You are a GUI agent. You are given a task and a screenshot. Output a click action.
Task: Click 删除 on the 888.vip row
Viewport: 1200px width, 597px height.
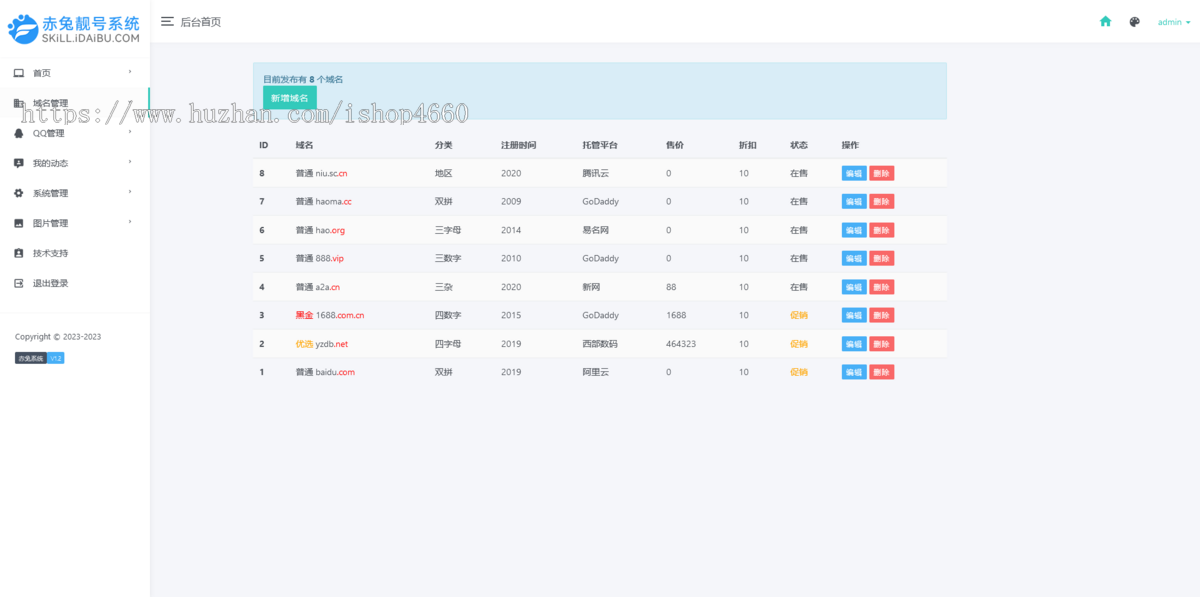tap(881, 258)
